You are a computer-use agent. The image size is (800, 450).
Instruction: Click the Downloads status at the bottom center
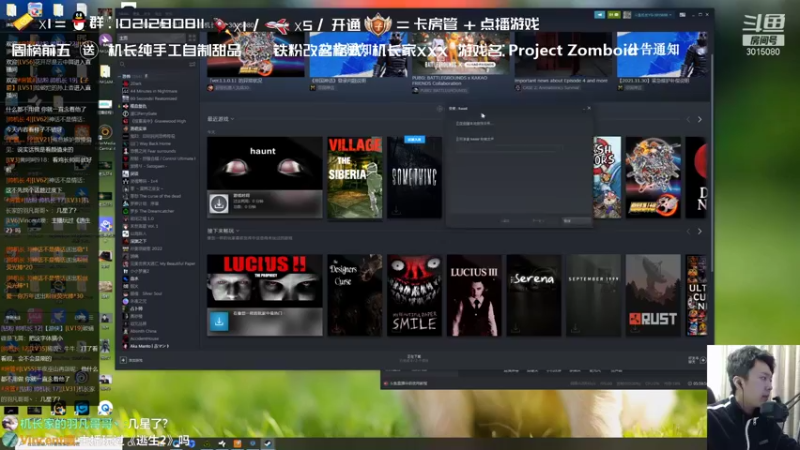coord(414,359)
